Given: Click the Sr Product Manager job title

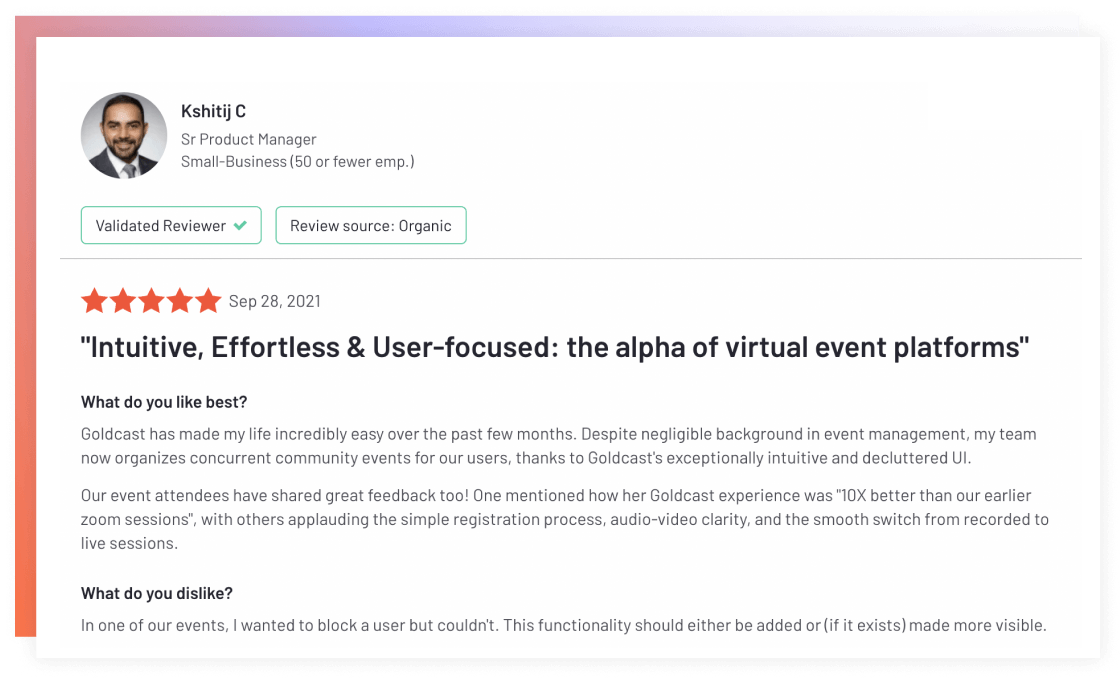Looking at the screenshot, I should (249, 139).
